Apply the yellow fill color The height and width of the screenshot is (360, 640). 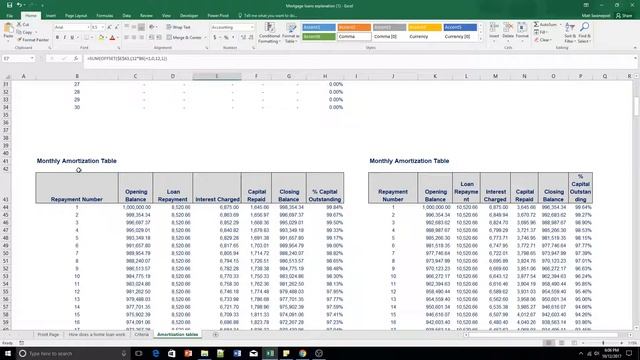tap(101, 38)
